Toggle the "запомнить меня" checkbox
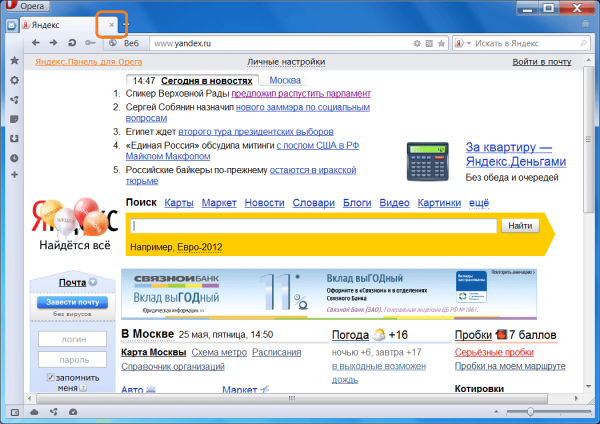The height and width of the screenshot is (424, 600). pos(50,377)
